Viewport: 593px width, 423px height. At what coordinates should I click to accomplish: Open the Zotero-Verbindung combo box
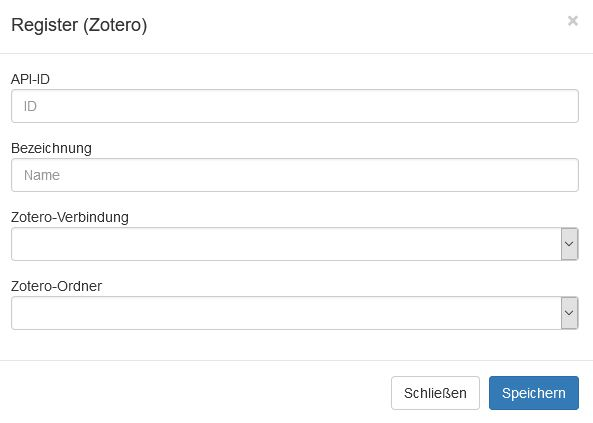295,244
